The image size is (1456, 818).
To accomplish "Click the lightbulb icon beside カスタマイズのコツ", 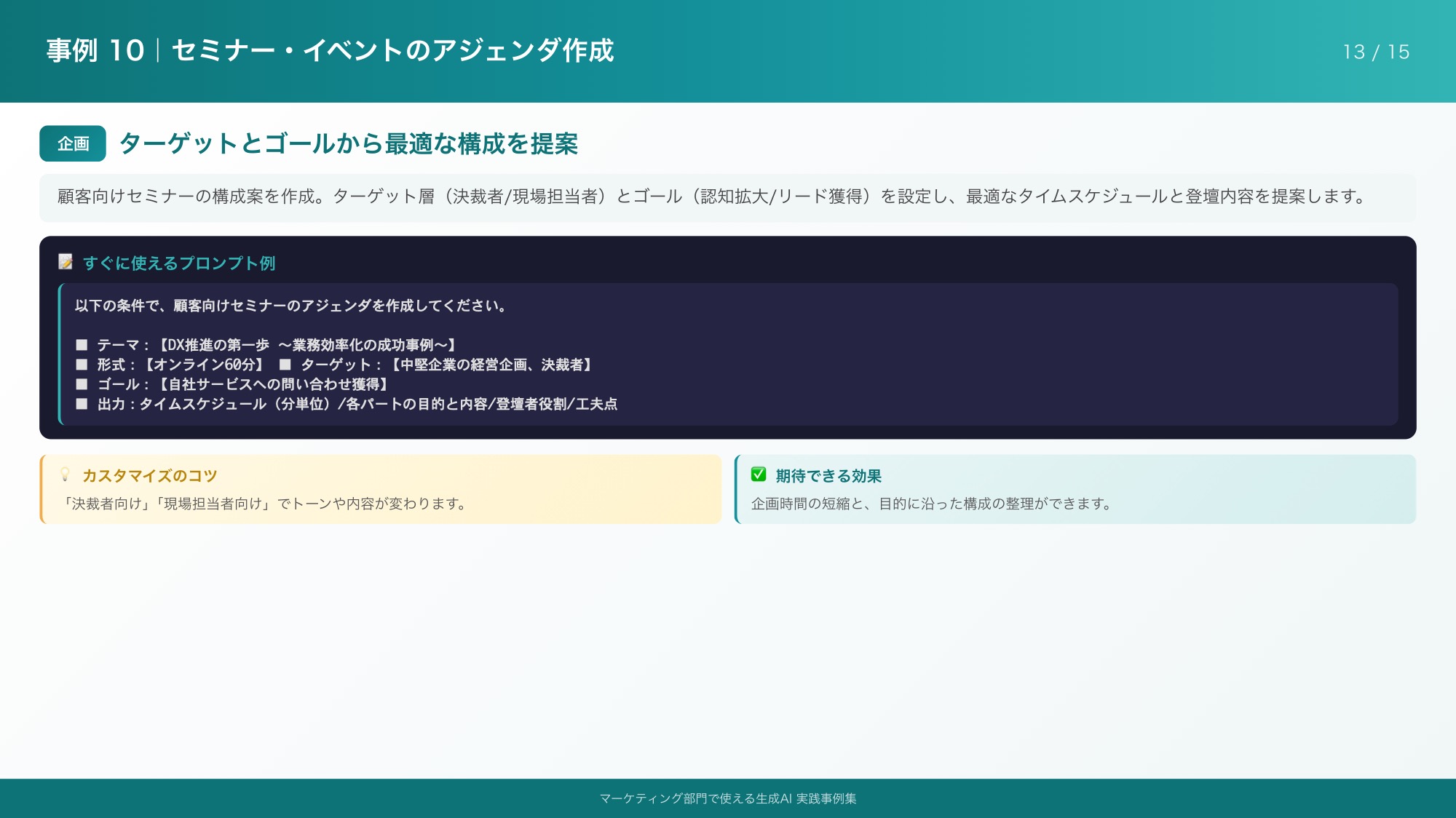I will coord(66,474).
